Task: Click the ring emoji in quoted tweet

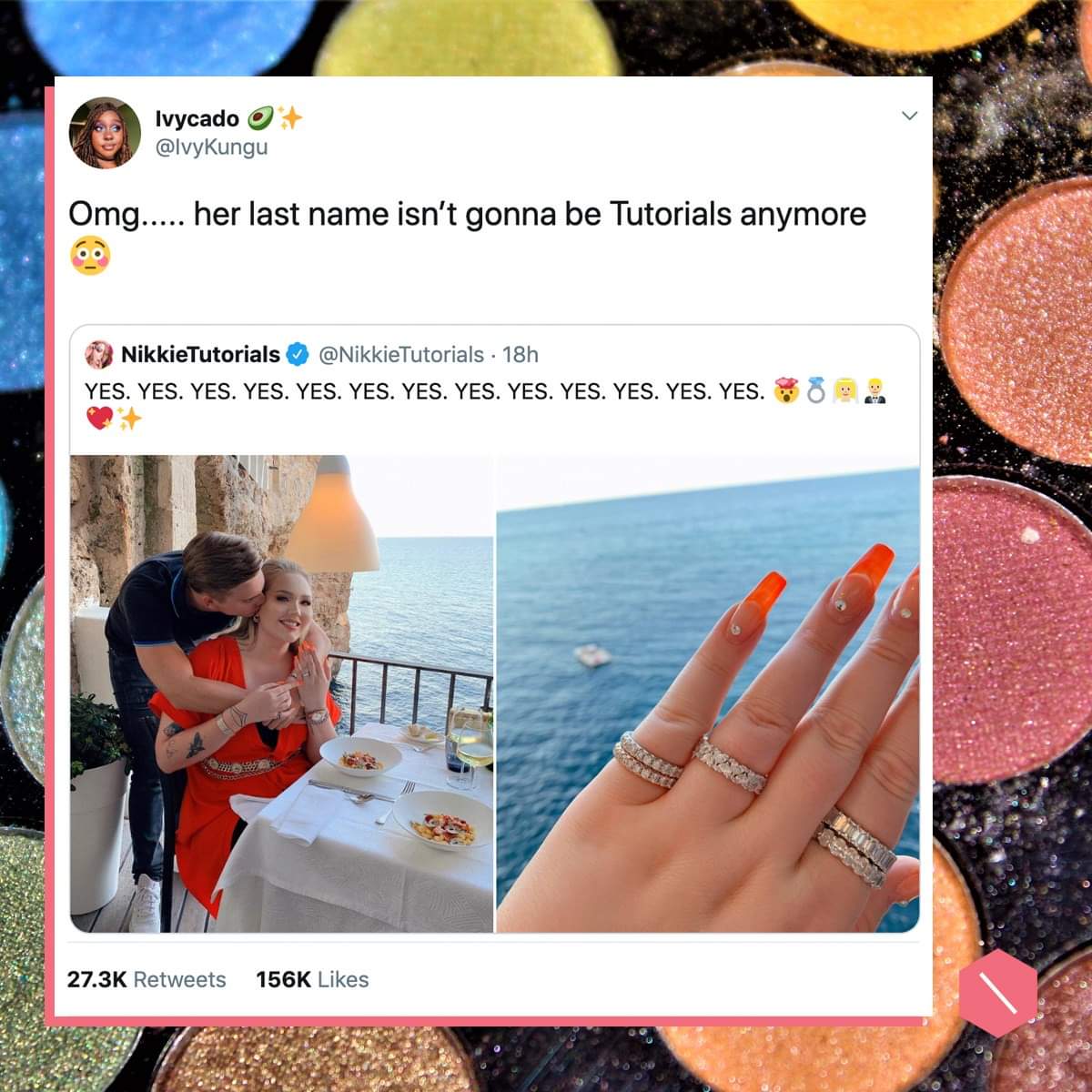Action: click(816, 391)
